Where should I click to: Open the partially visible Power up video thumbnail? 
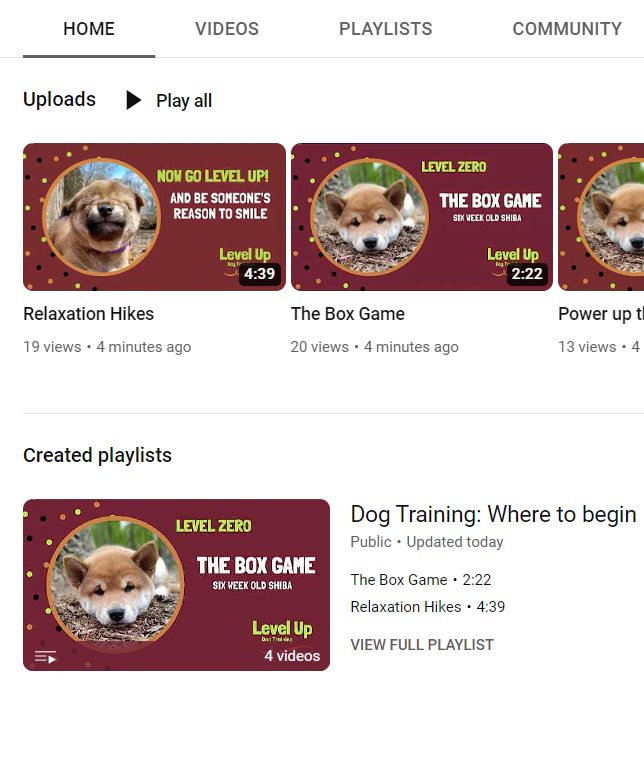601,217
